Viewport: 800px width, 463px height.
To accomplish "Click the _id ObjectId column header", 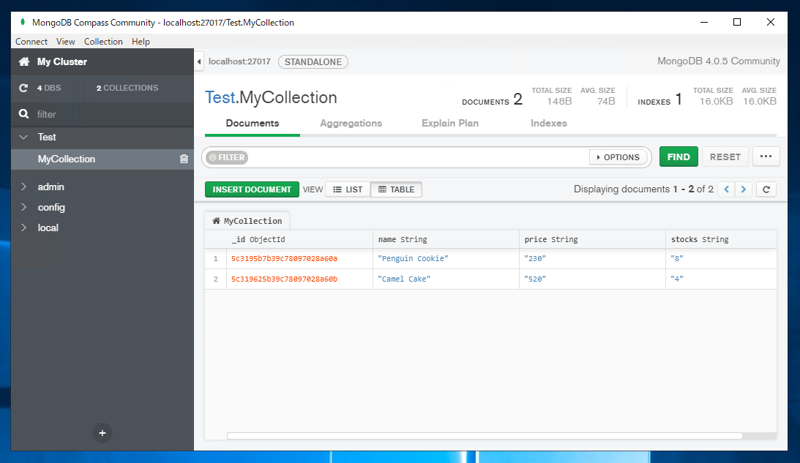I will click(x=299, y=239).
